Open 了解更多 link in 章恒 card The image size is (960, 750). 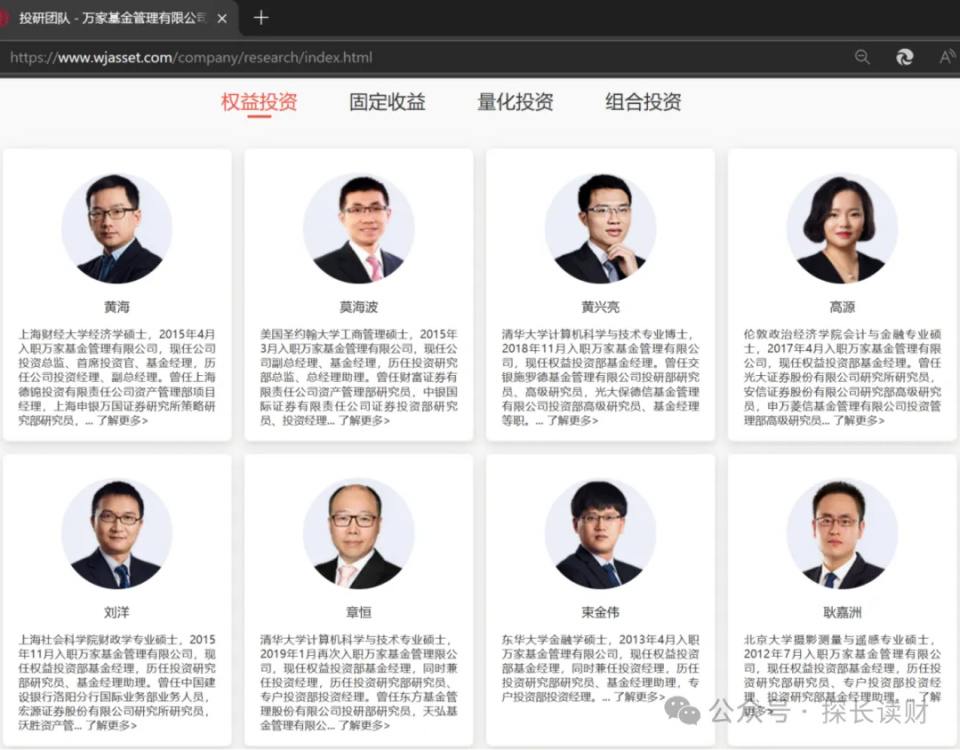tap(364, 726)
